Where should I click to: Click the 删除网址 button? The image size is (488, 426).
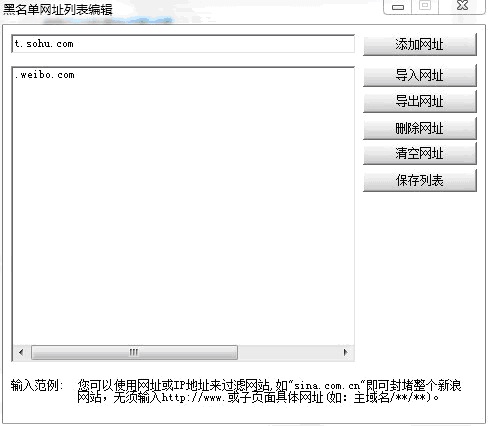pyautogui.click(x=420, y=128)
